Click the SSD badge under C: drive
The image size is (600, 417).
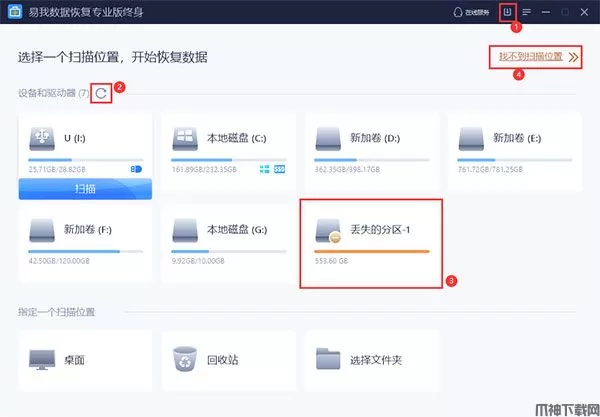pyautogui.click(x=280, y=169)
